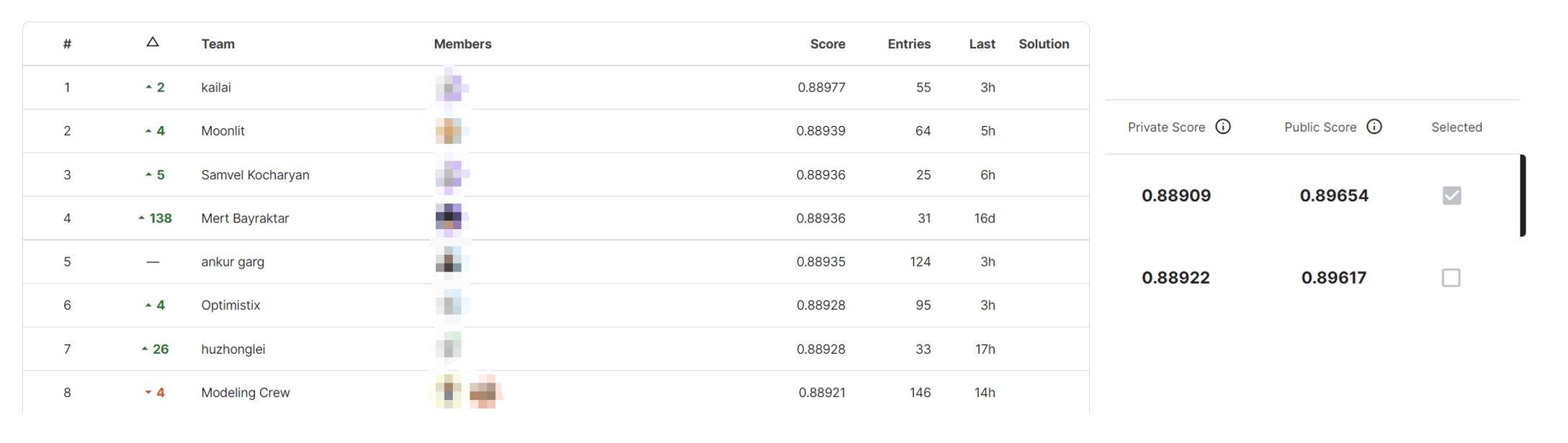Click the Members column header
The width and height of the screenshot is (1568, 443).
(462, 44)
